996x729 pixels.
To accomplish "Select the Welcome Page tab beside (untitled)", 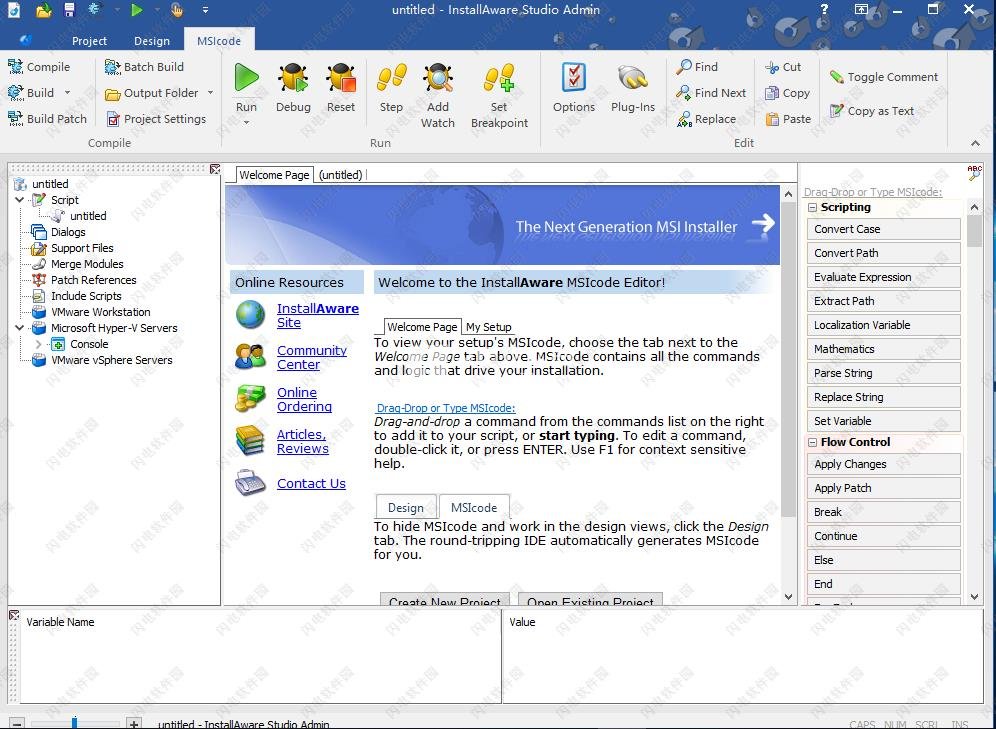I will [274, 175].
